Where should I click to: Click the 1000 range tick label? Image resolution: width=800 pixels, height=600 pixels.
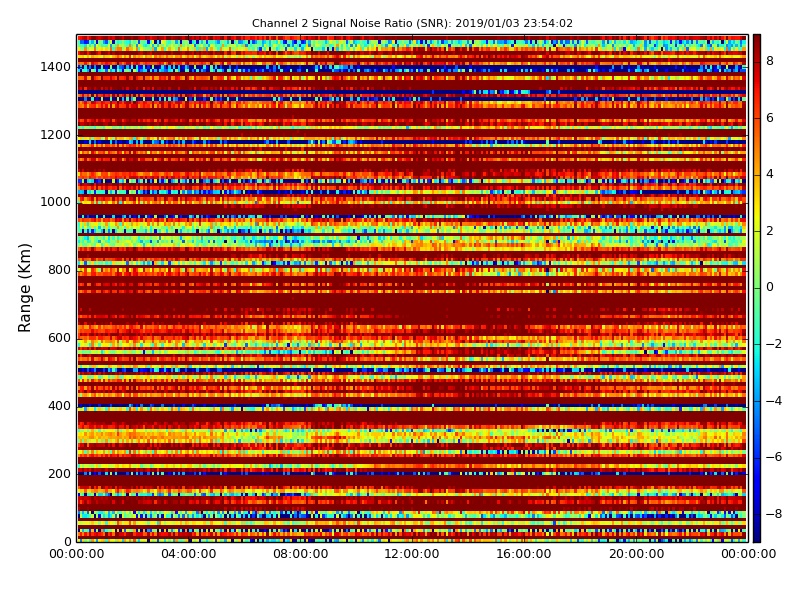click(55, 202)
